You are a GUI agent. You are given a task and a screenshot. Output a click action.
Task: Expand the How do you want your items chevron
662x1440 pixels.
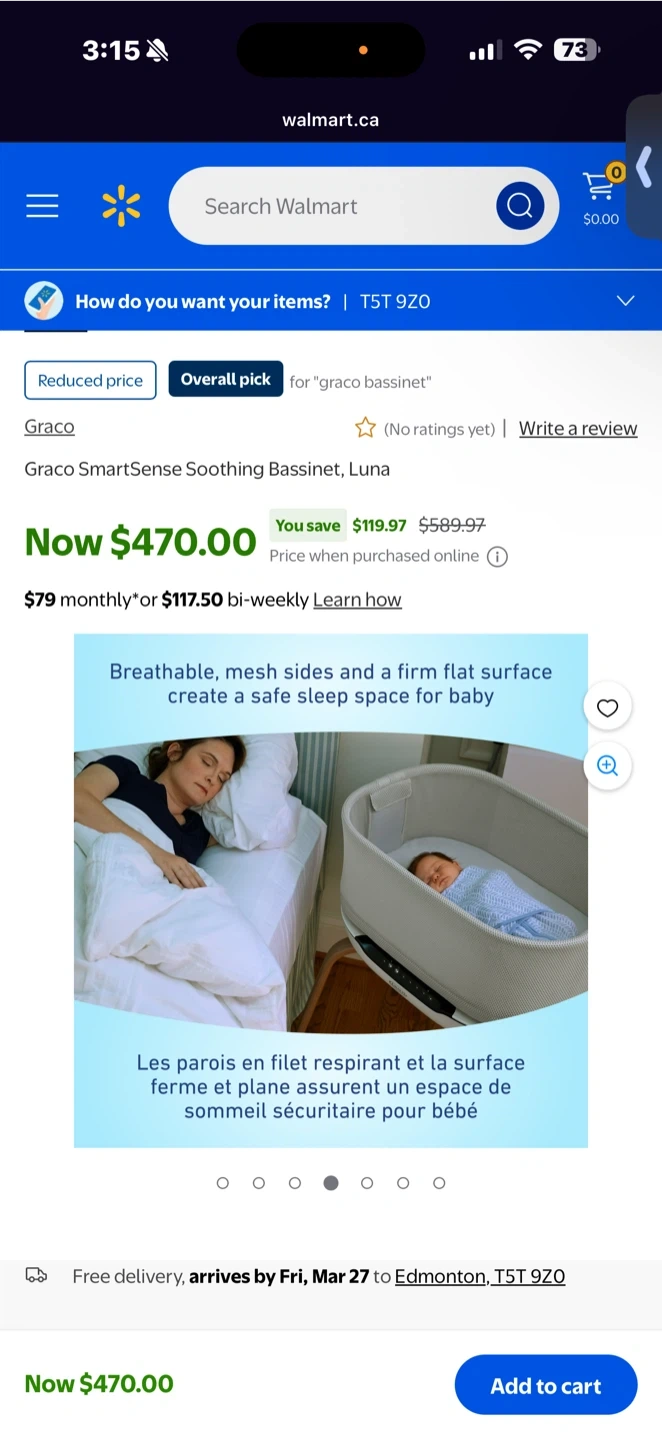click(626, 301)
